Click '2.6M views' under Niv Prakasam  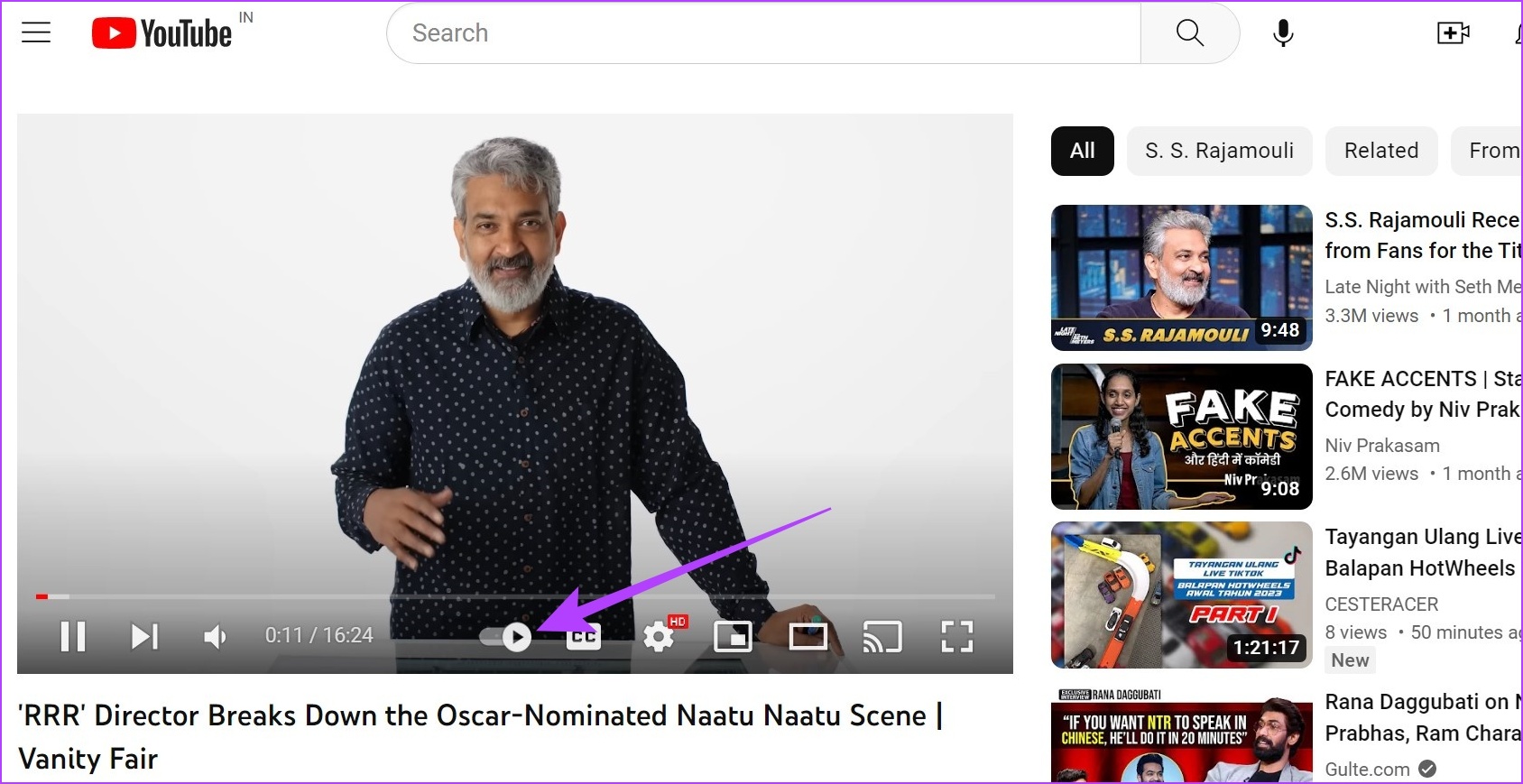[1371, 474]
